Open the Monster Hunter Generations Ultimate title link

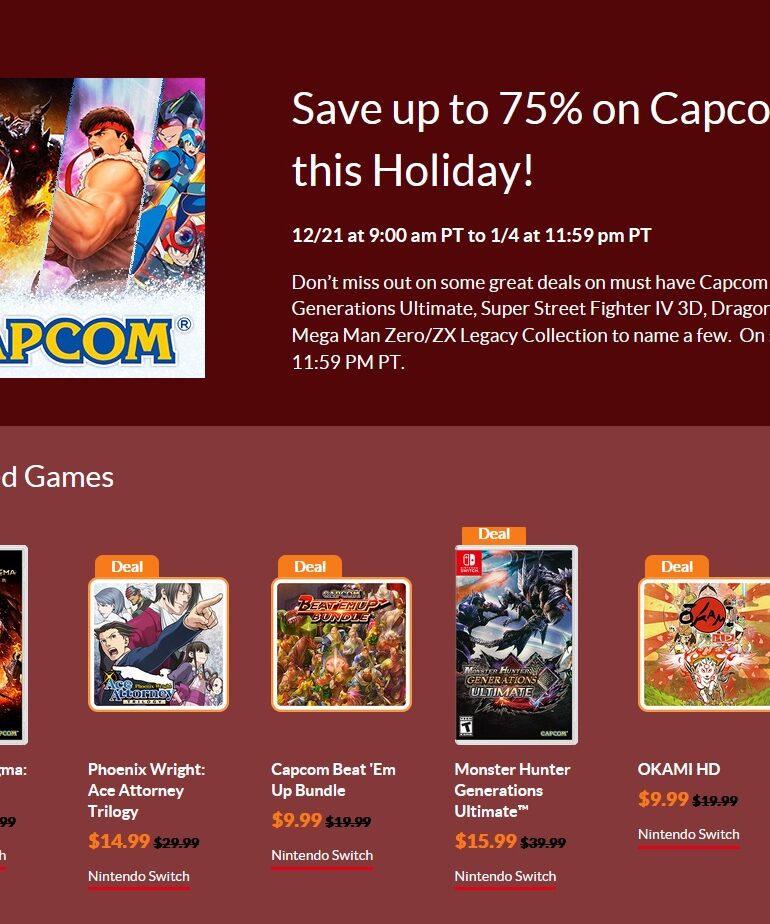[513, 790]
